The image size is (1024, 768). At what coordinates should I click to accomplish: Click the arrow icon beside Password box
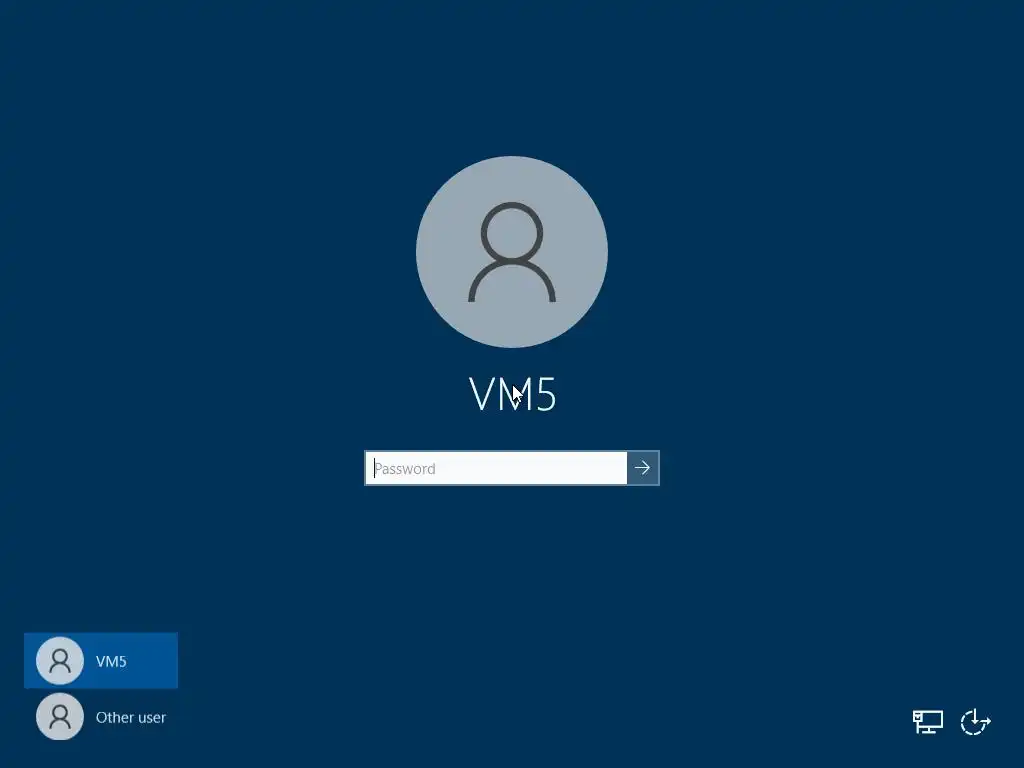tap(643, 468)
